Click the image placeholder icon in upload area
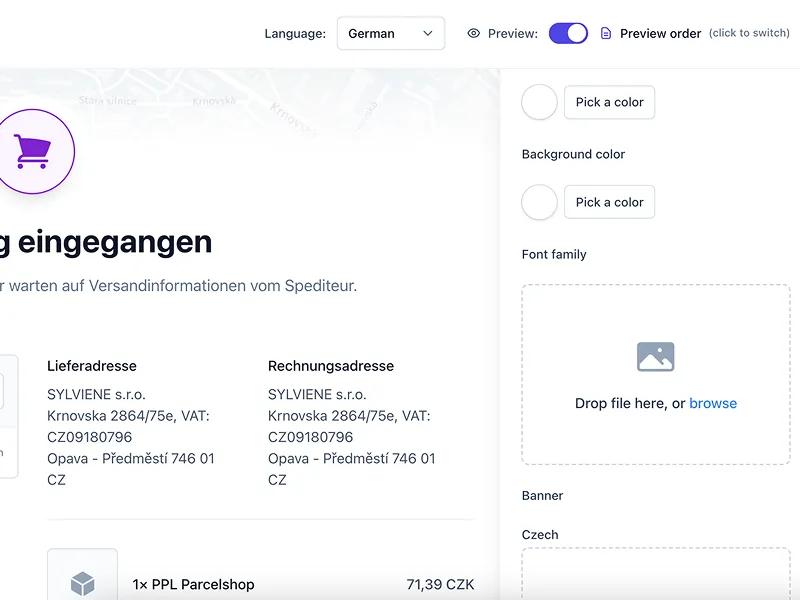Image resolution: width=800 pixels, height=600 pixels. (654, 356)
